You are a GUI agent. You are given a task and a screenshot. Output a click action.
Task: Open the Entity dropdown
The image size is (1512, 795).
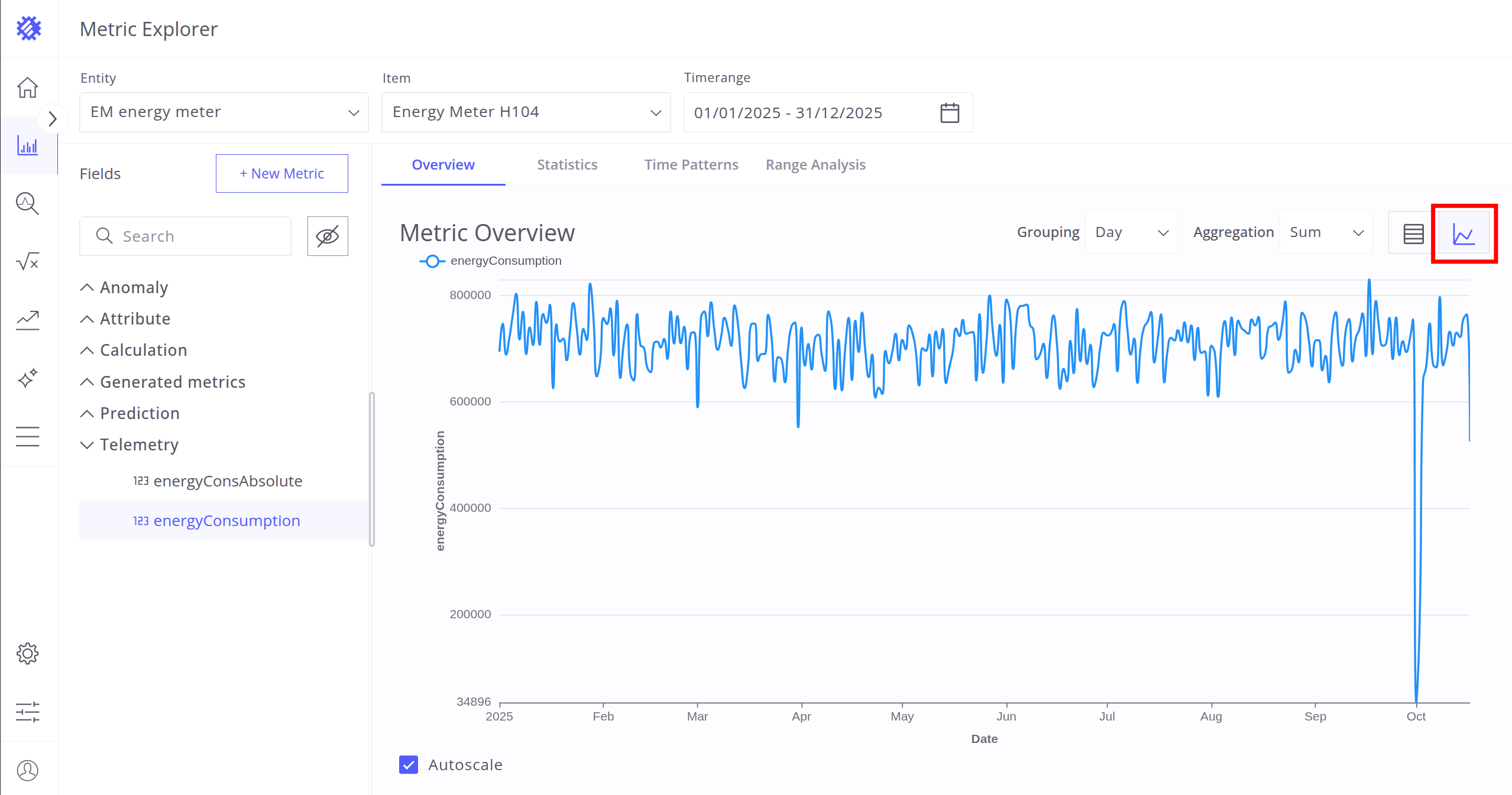pos(224,112)
